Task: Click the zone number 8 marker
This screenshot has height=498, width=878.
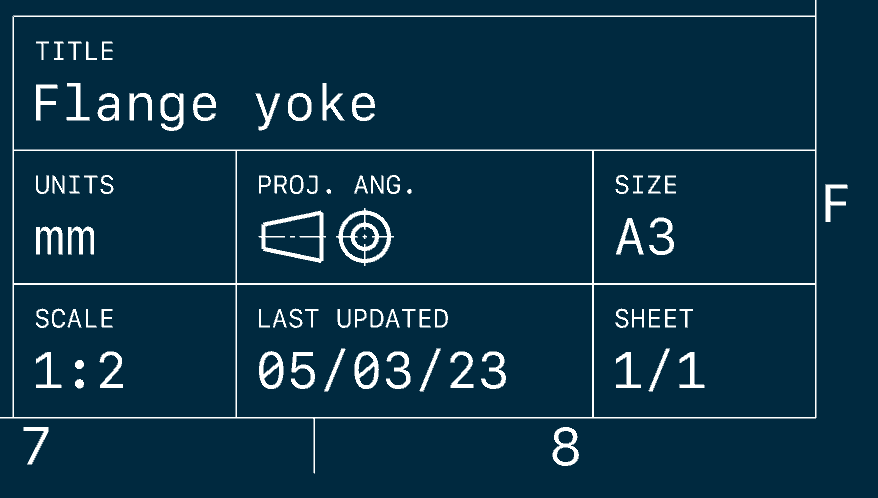Action: pyautogui.click(x=566, y=449)
